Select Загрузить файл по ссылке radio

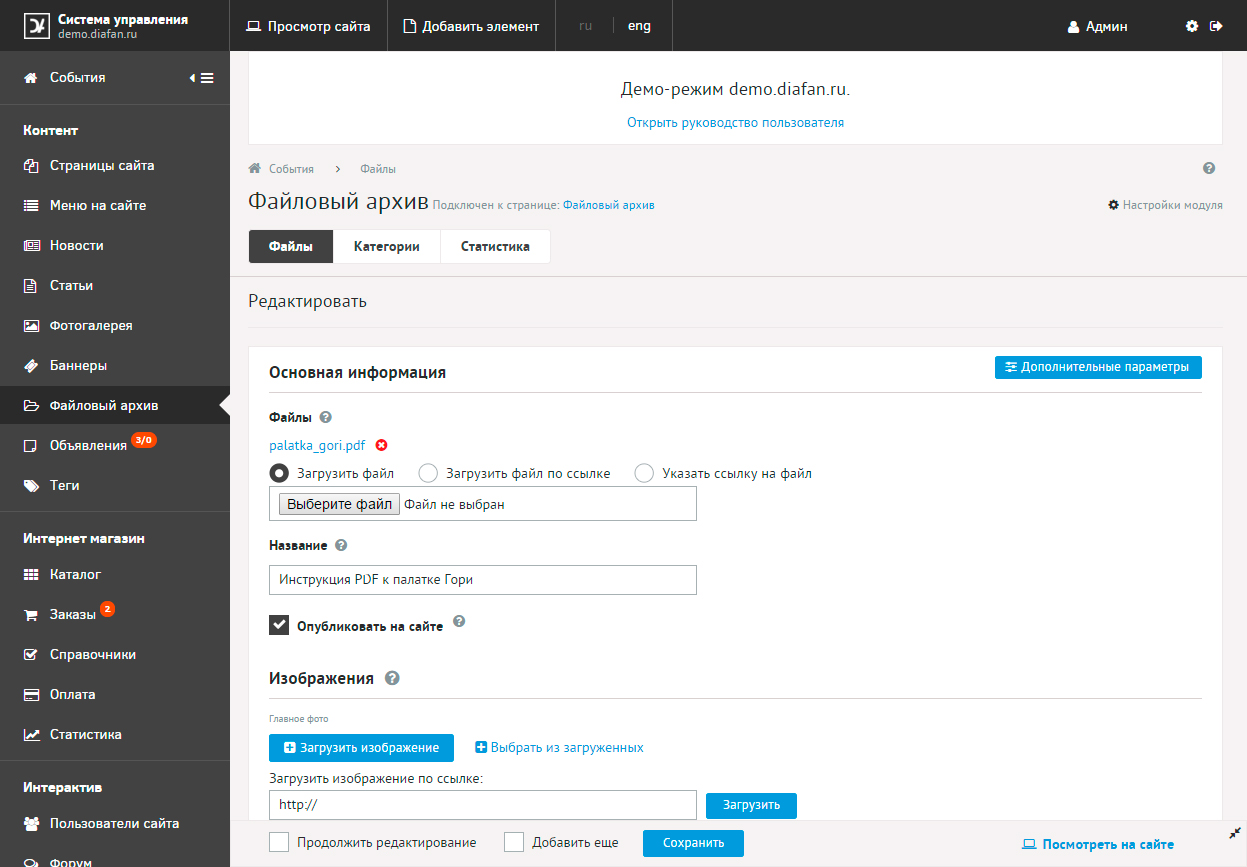[428, 473]
